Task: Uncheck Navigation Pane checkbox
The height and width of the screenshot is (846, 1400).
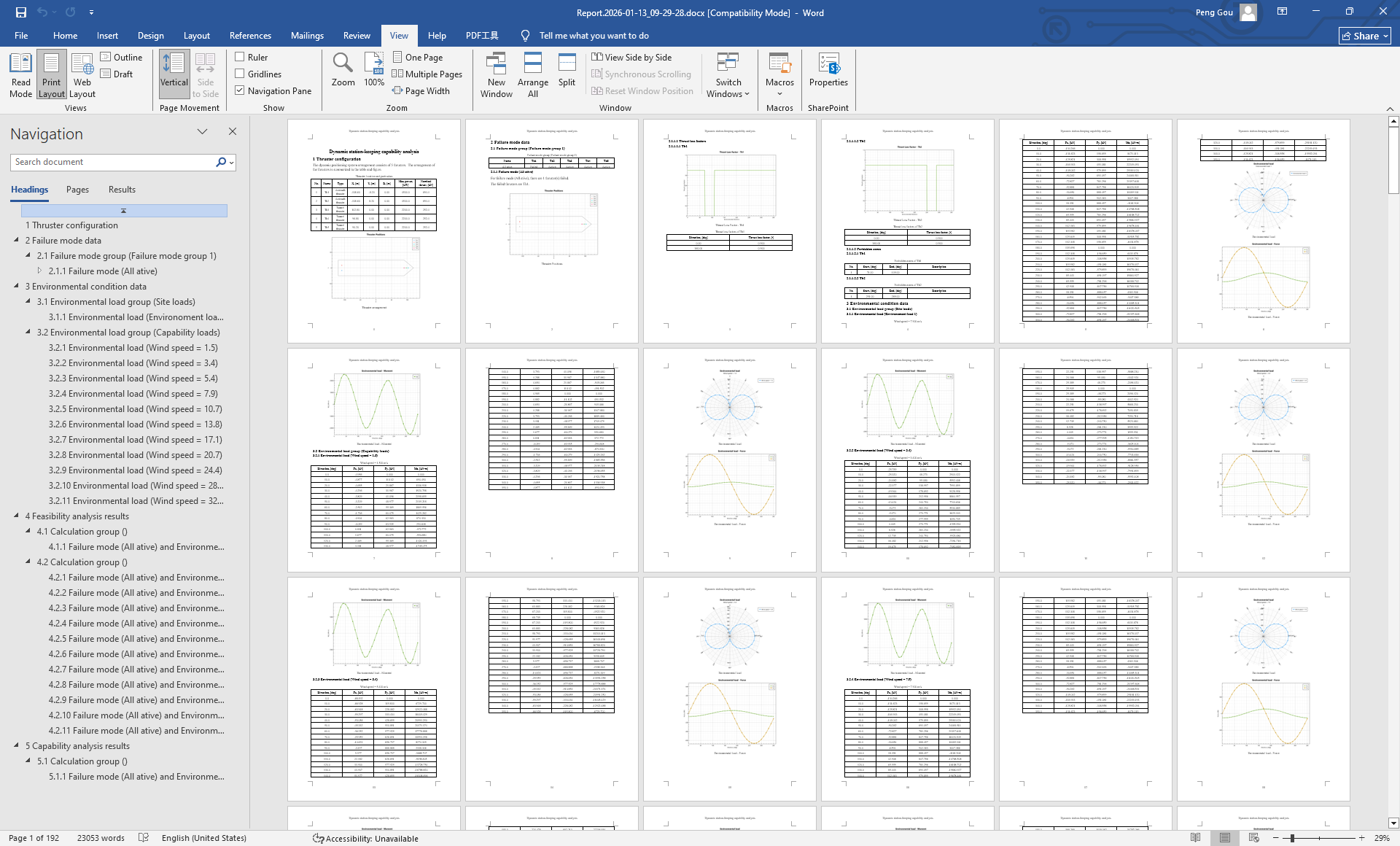Action: (240, 90)
